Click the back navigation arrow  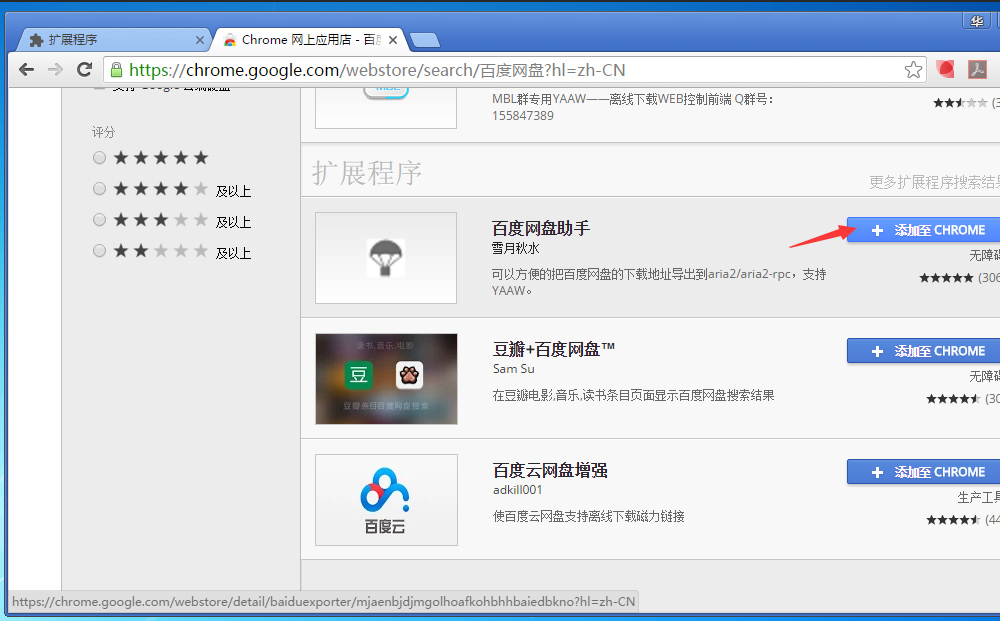tap(26, 70)
